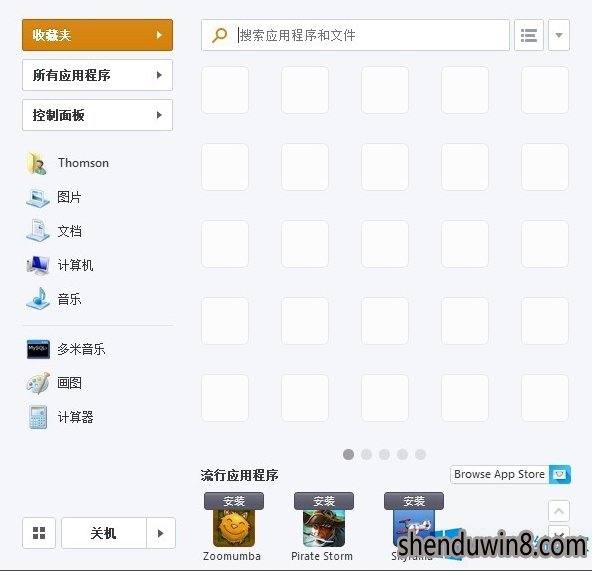Open the 图片 pictures library
Image resolution: width=592 pixels, height=571 pixels.
coord(54,197)
